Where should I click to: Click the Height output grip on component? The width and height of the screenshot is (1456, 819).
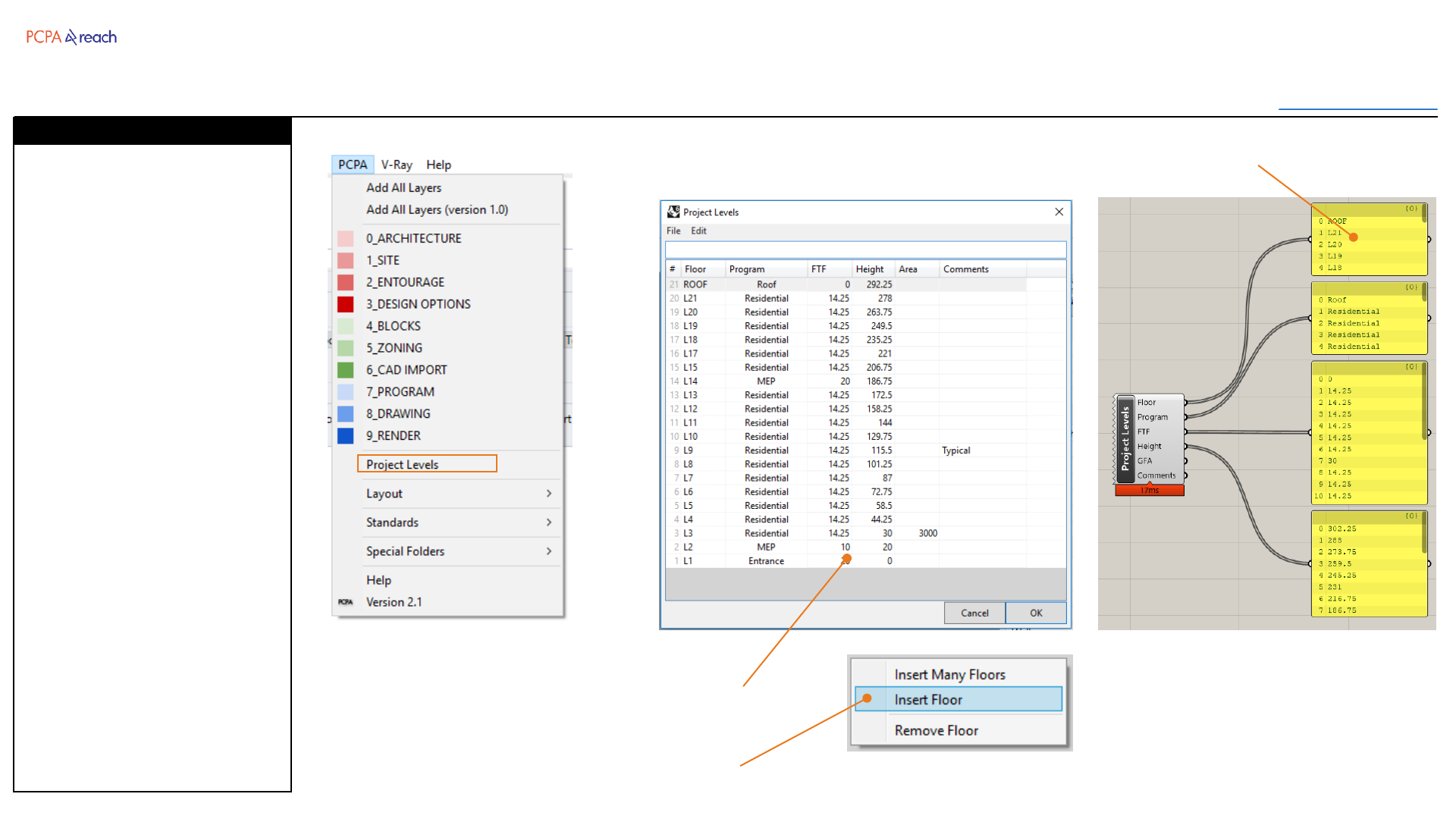click(1185, 446)
